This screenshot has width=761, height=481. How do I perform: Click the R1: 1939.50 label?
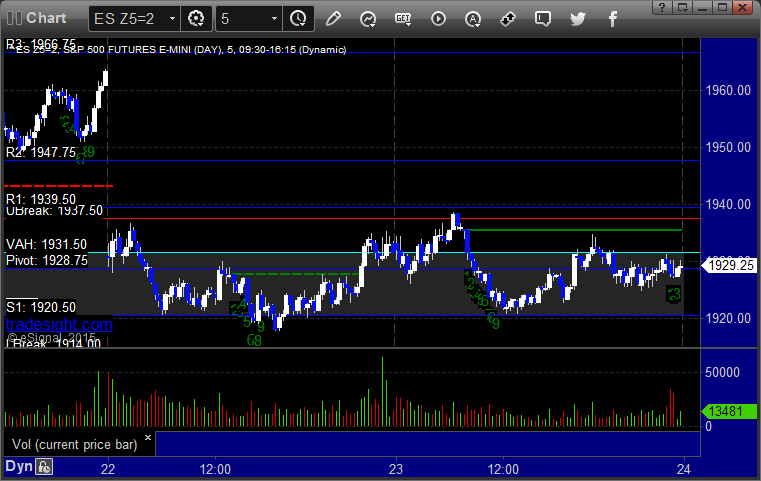(x=41, y=199)
